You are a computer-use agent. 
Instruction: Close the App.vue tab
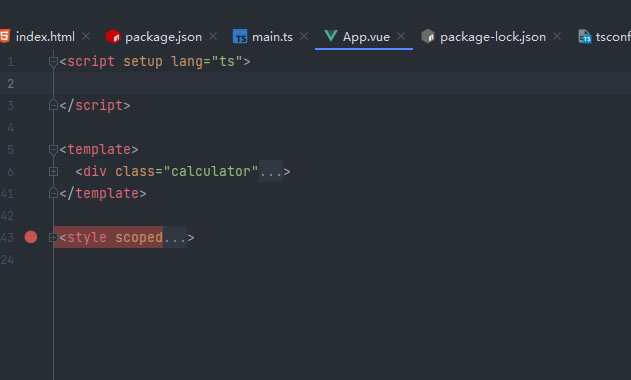401,37
